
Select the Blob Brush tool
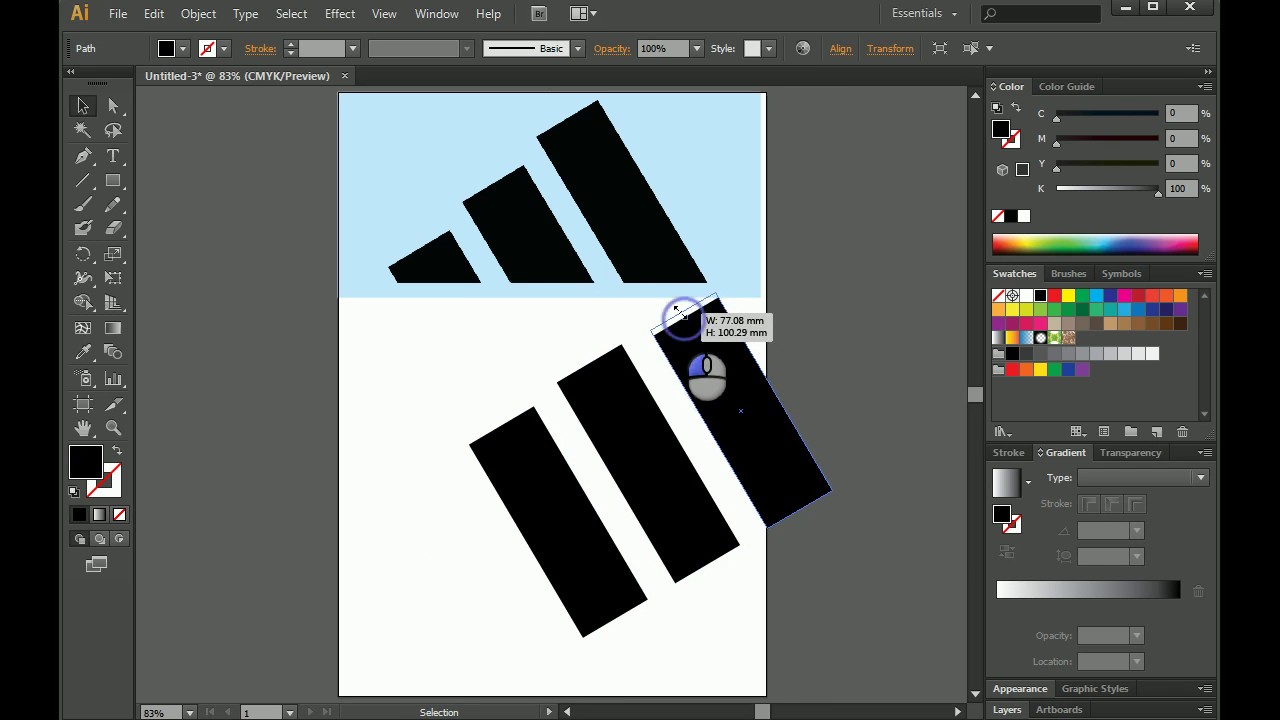(83, 229)
